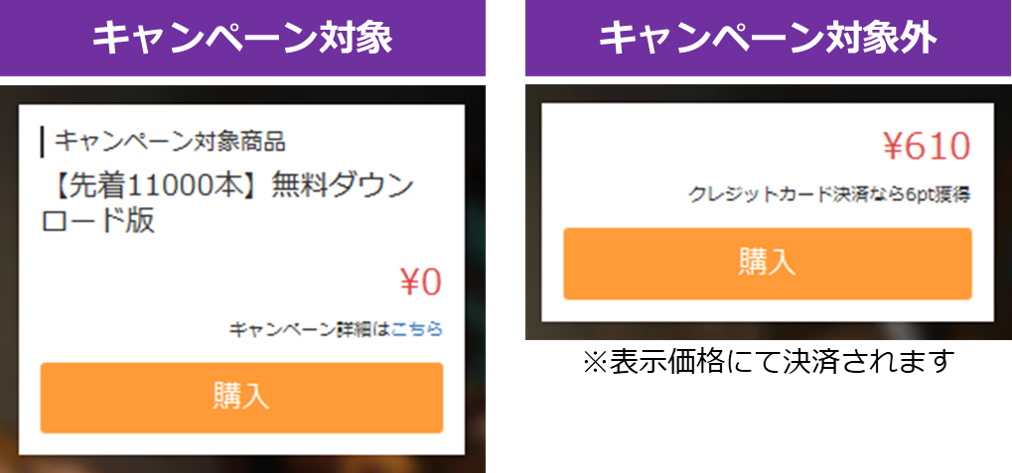
Task: Open the campaign details こちら link
Action: pyautogui.click(x=417, y=329)
